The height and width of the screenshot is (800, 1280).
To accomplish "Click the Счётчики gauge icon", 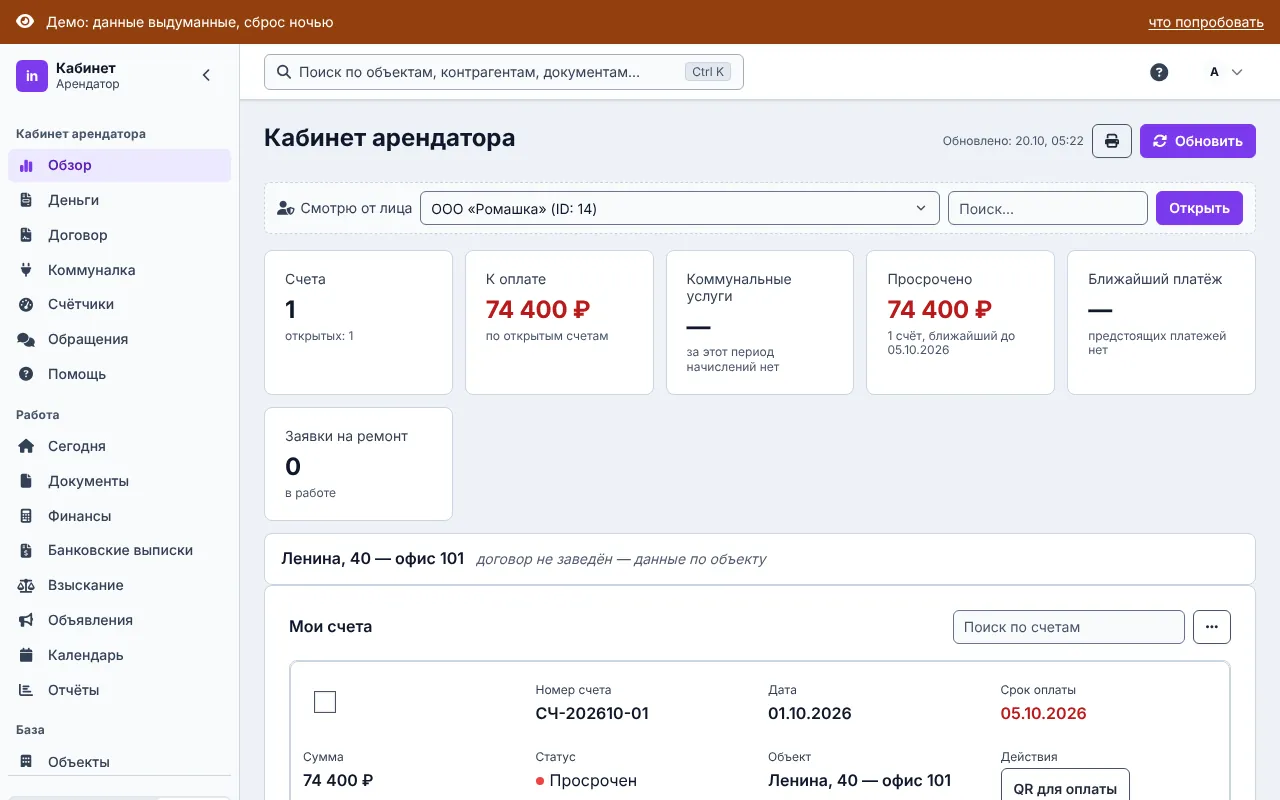I will click(27, 304).
